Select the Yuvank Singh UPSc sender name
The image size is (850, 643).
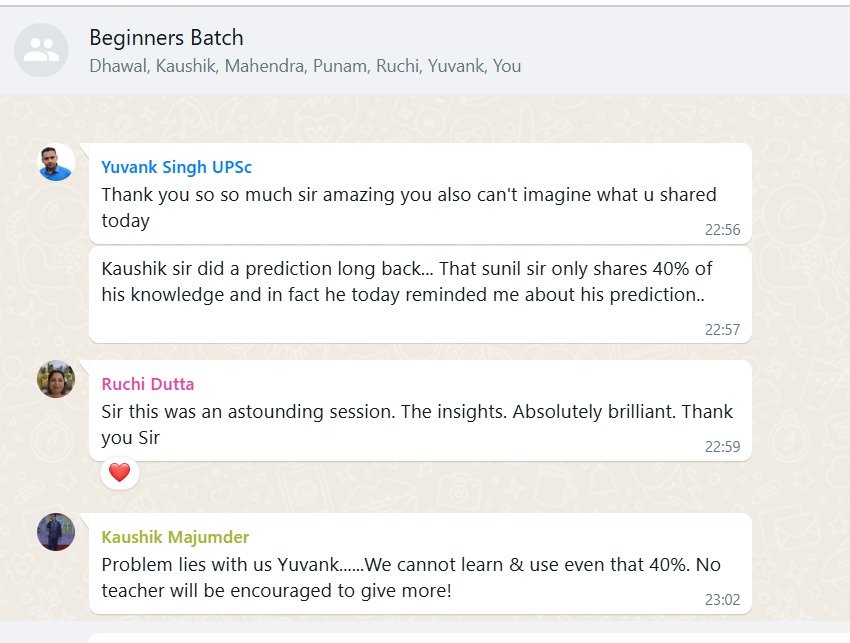[x=177, y=167]
